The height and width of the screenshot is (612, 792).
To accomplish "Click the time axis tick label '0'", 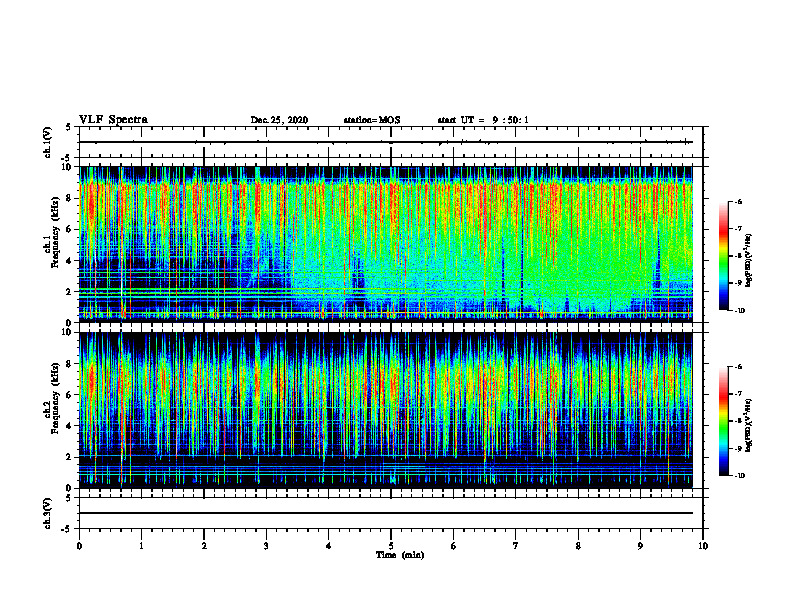I will pyautogui.click(x=79, y=546).
